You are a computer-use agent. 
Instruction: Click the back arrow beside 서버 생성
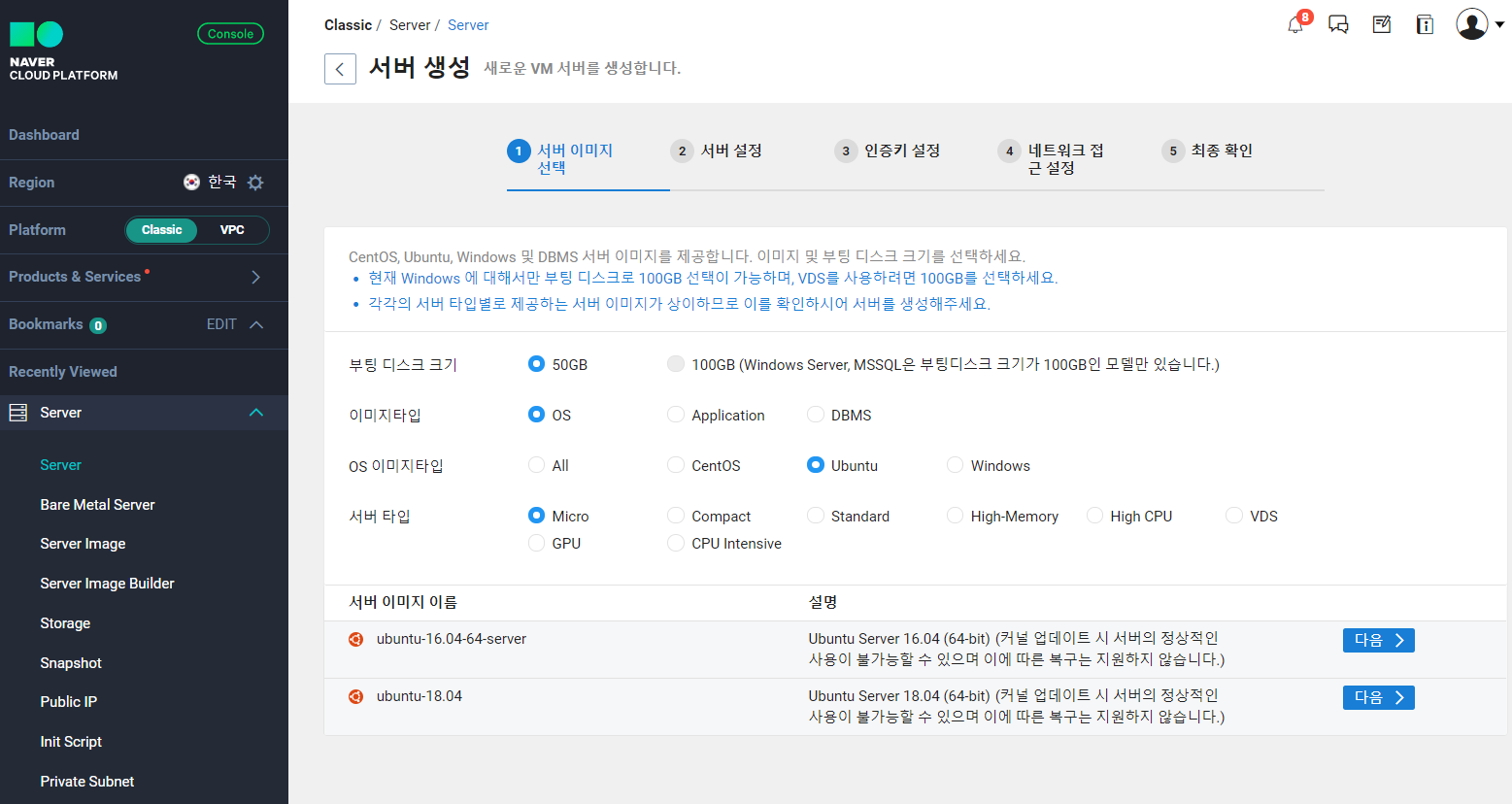[340, 69]
